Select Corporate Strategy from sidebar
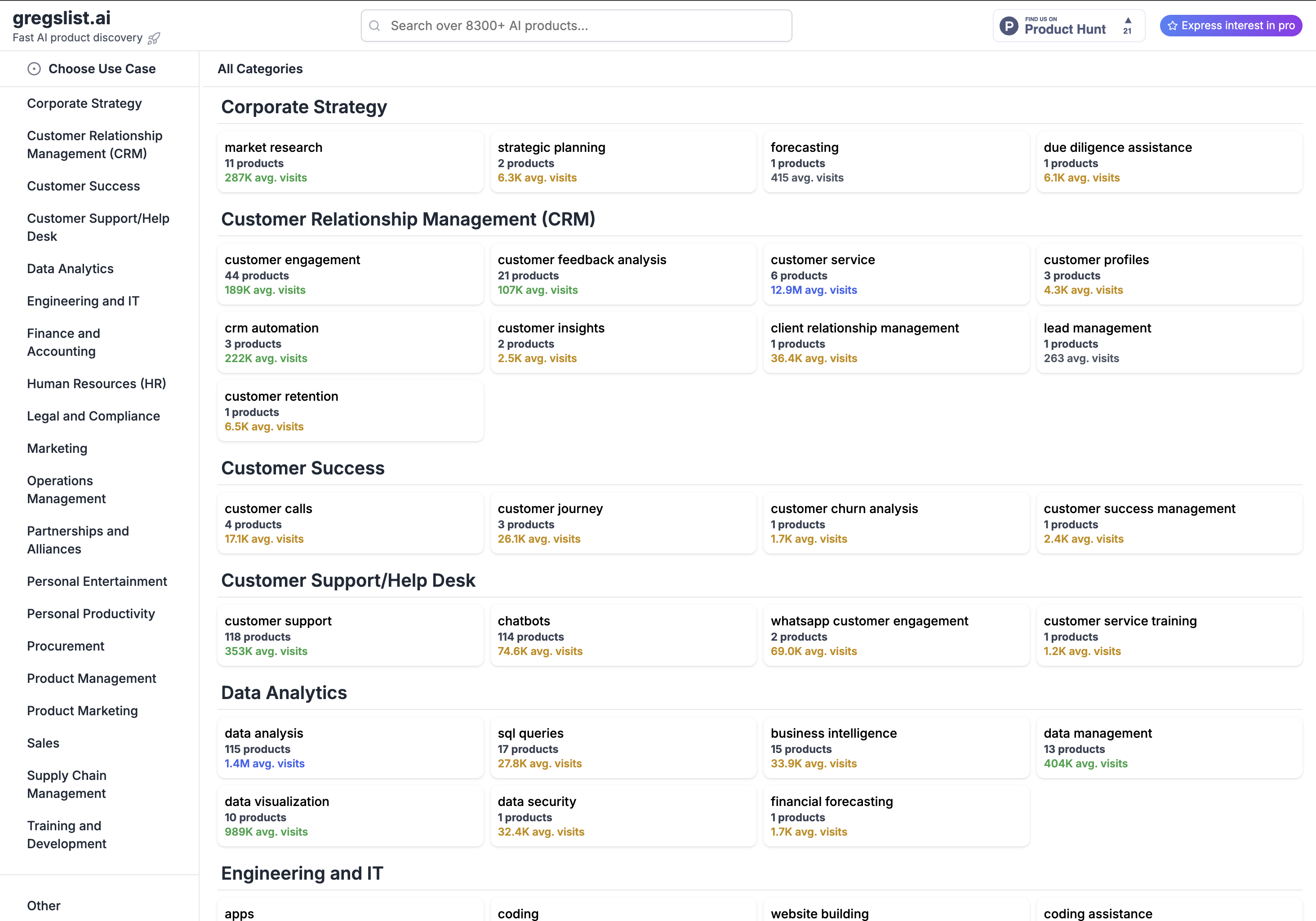The height and width of the screenshot is (921, 1316). click(x=85, y=103)
